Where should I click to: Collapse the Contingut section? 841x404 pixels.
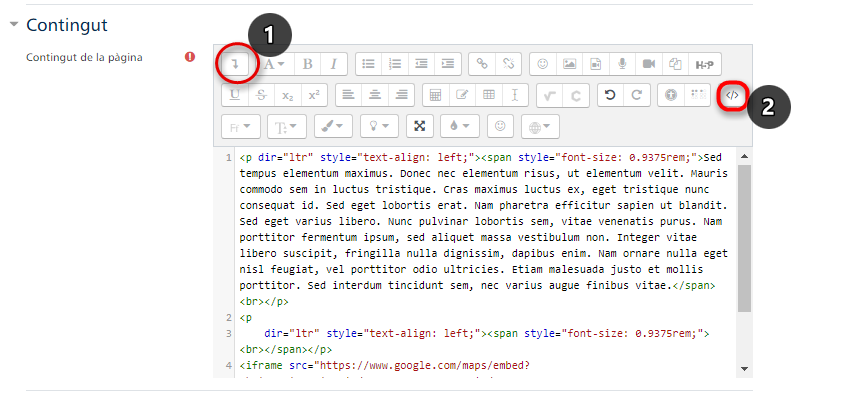[13, 24]
